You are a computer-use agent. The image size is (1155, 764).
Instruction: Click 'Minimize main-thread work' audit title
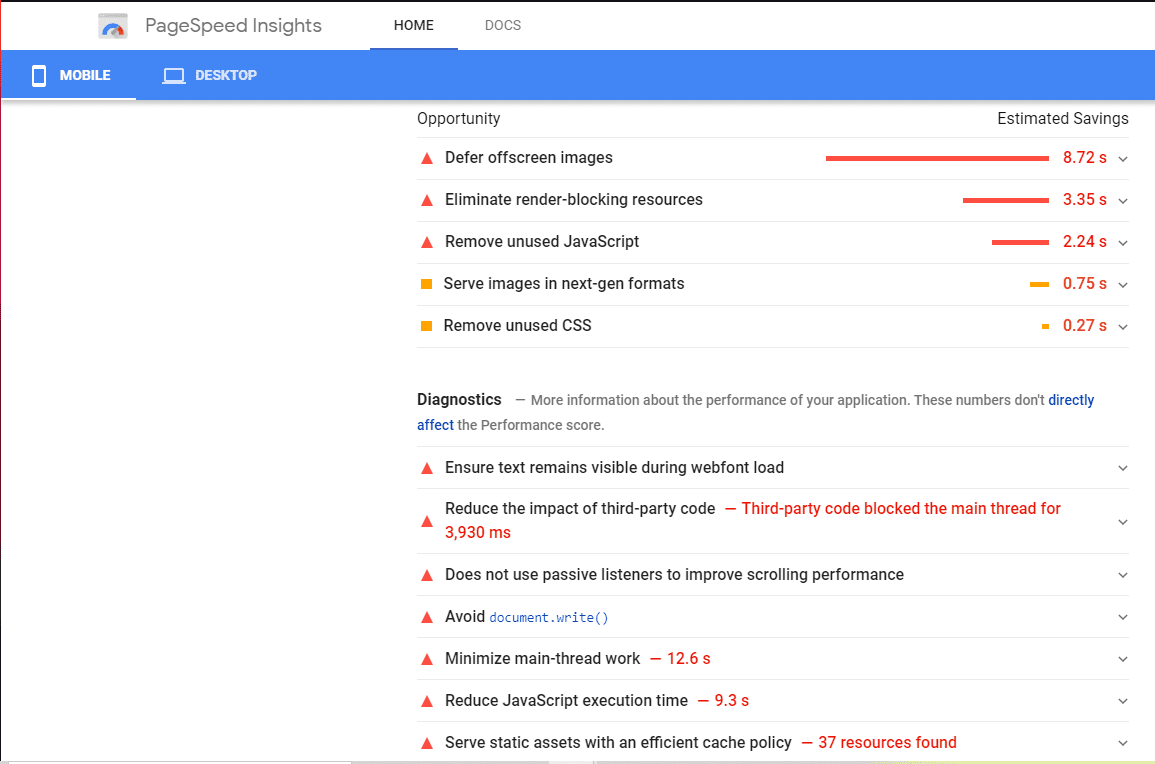[542, 659]
